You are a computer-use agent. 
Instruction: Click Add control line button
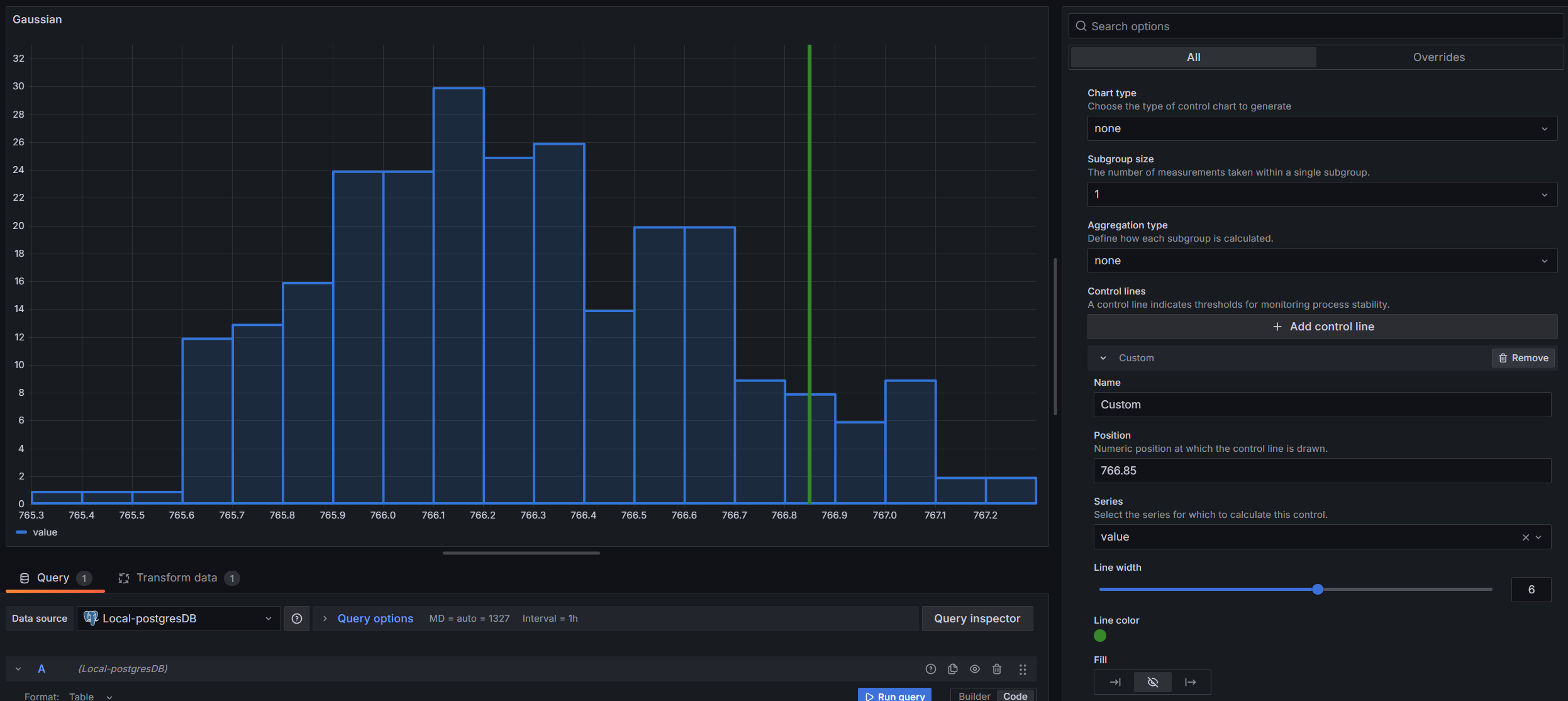(x=1322, y=327)
